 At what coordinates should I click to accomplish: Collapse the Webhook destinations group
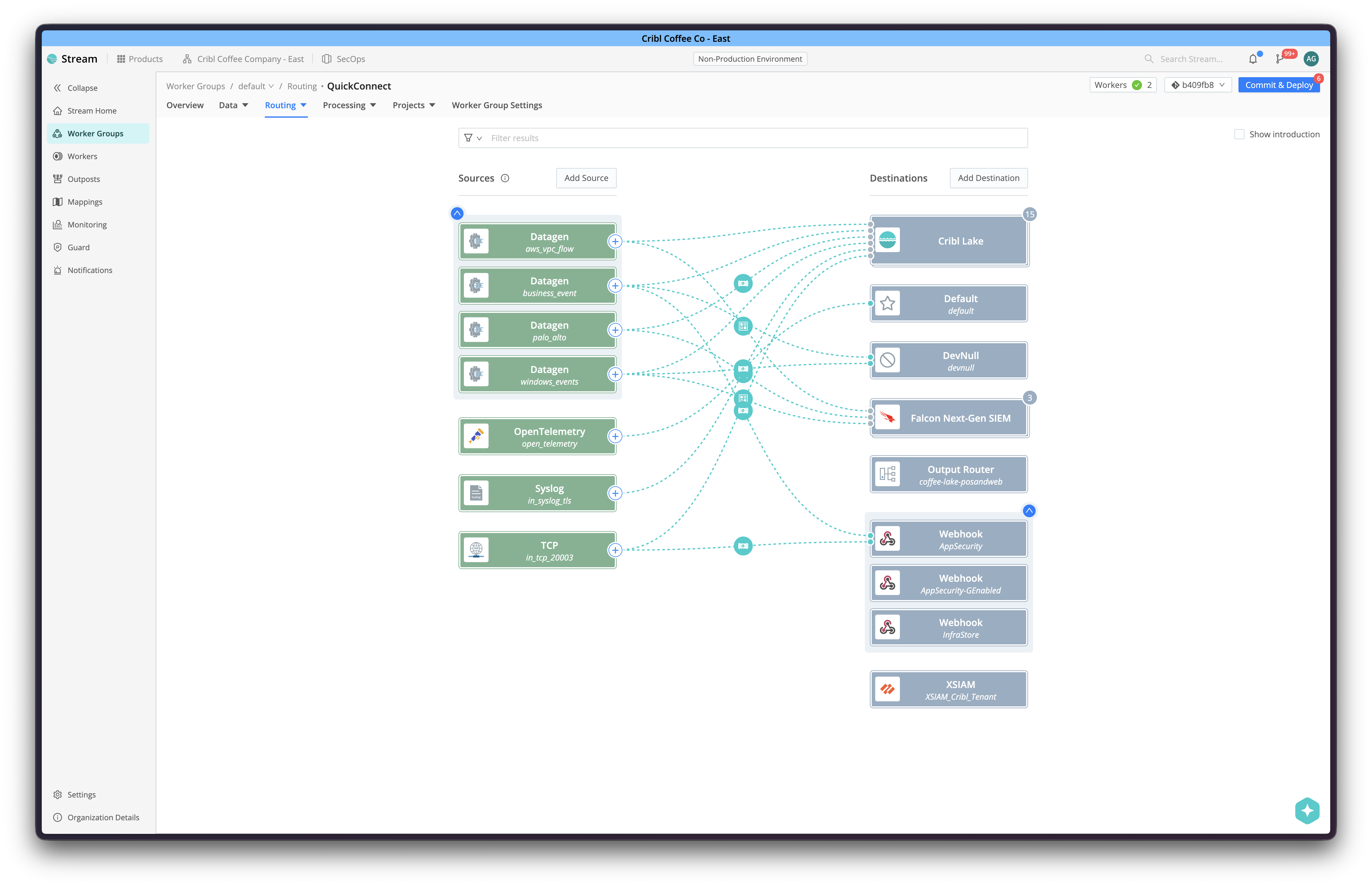[x=1029, y=510]
